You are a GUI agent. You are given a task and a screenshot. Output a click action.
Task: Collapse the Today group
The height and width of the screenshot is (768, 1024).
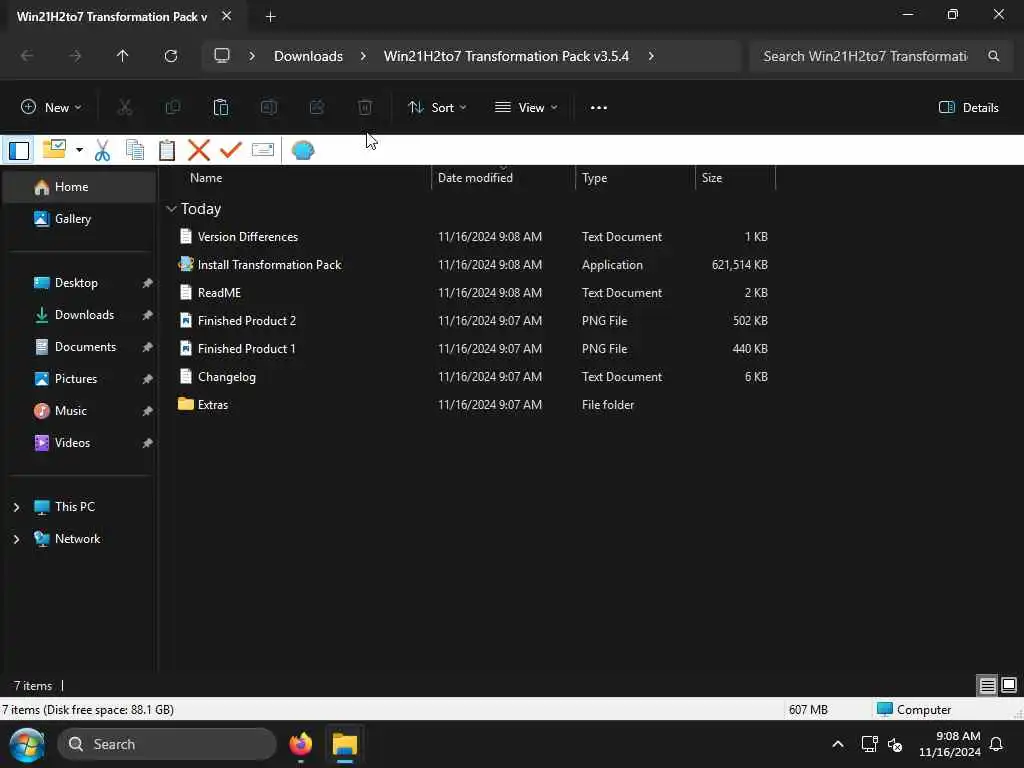[171, 209]
